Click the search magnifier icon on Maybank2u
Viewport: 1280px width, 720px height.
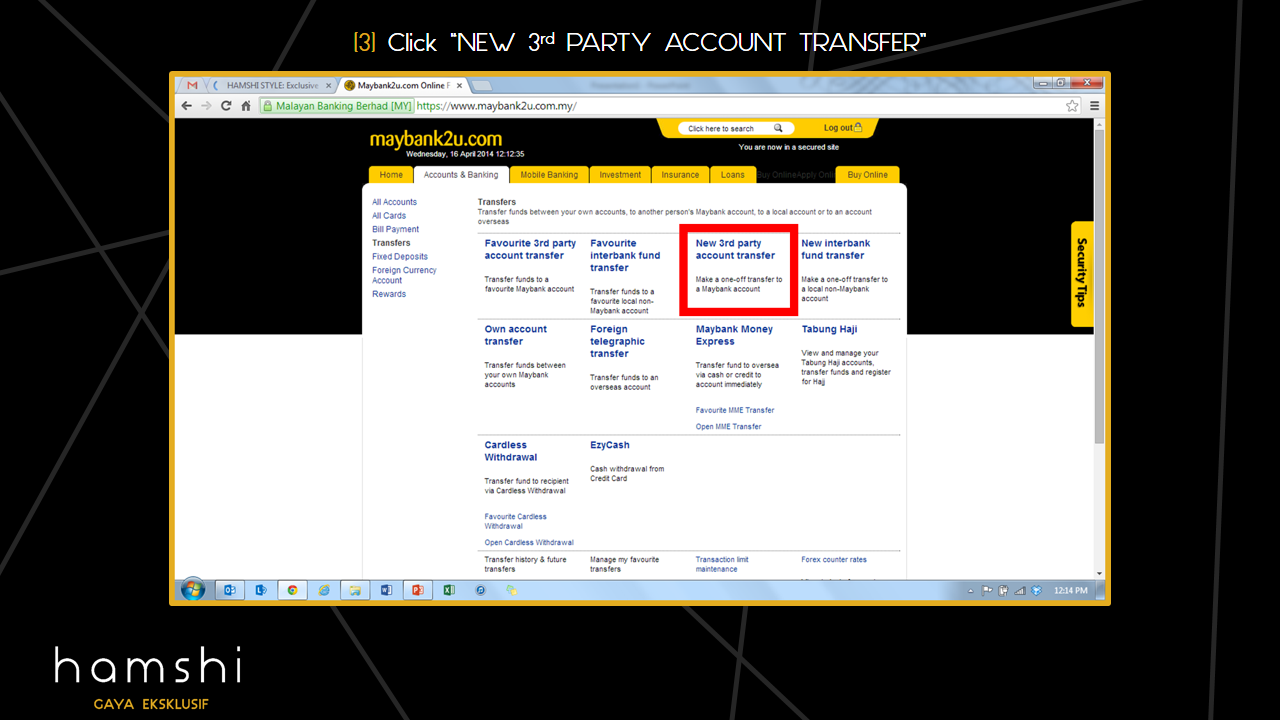(x=778, y=128)
